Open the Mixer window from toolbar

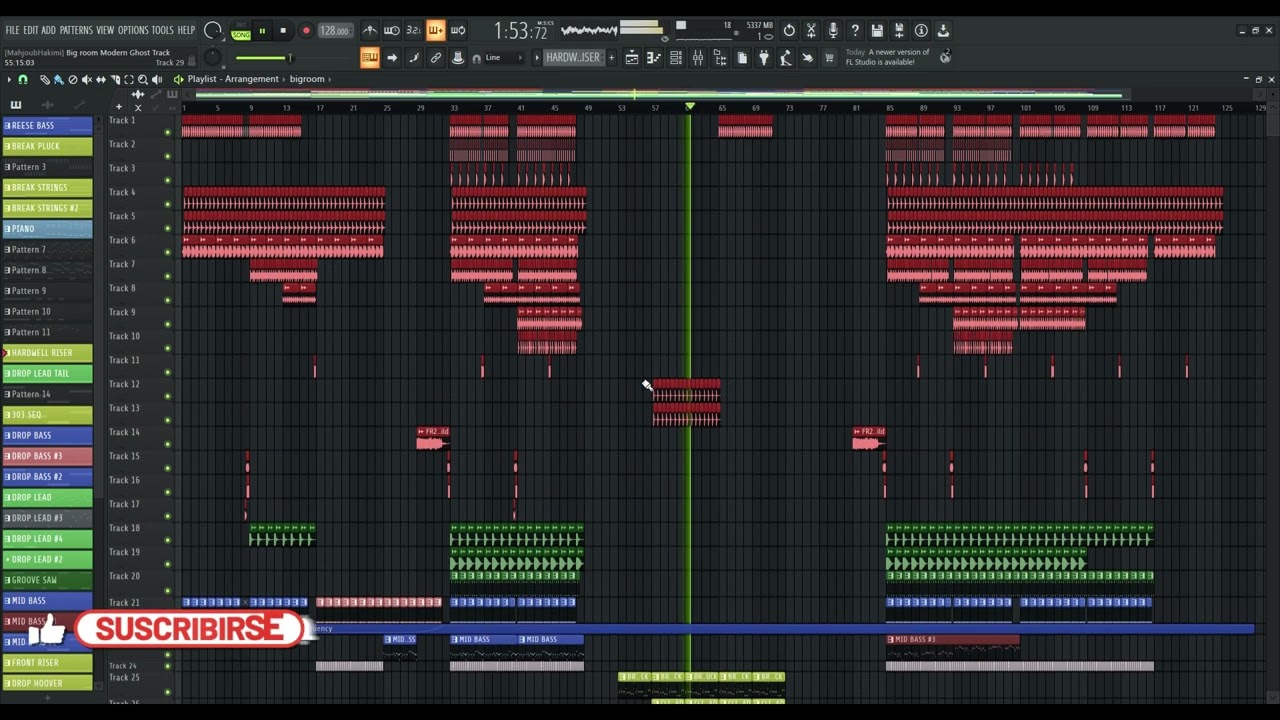point(697,58)
